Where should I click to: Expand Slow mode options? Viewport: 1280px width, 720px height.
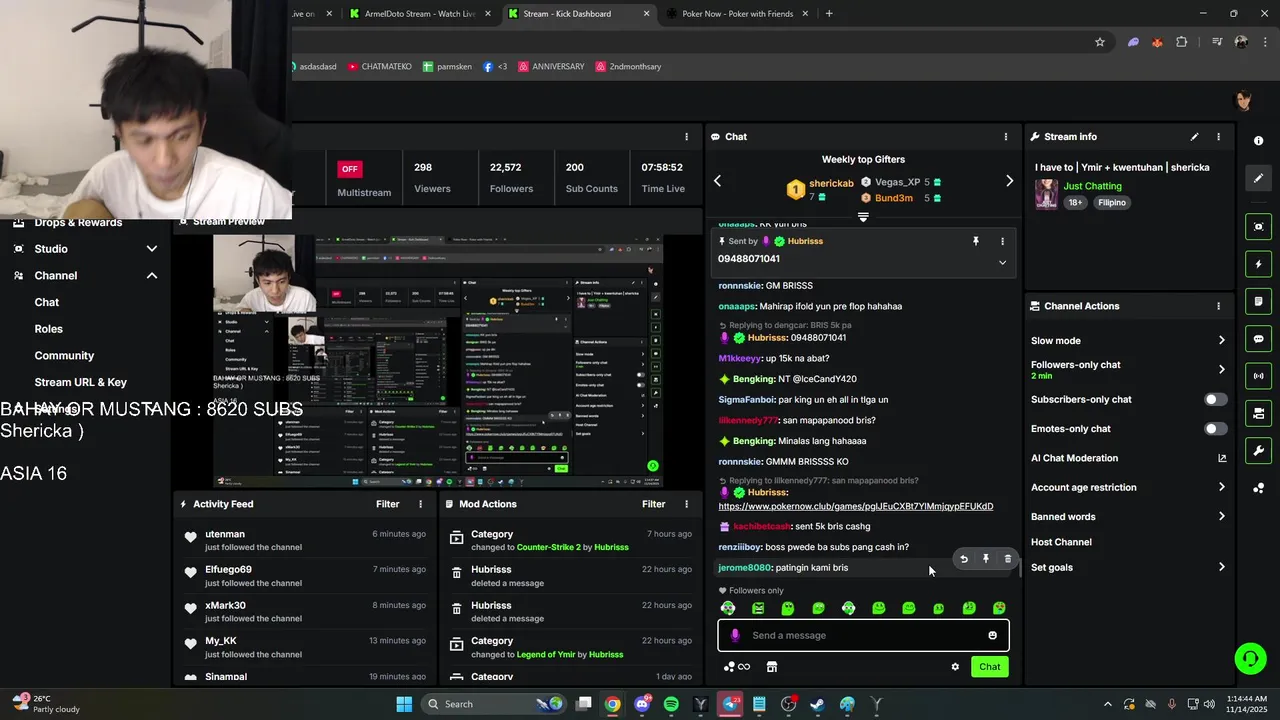tap(1221, 341)
